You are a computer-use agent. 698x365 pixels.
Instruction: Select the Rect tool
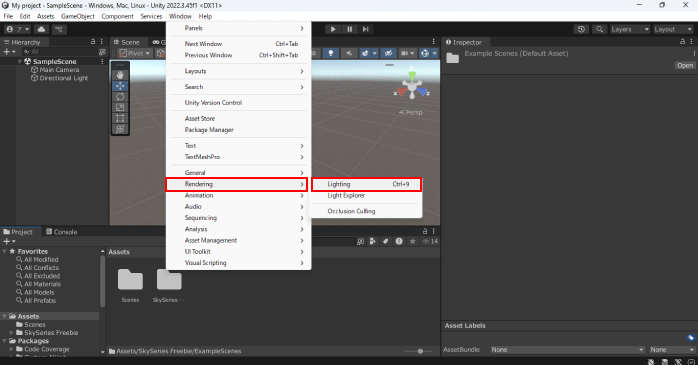coord(120,118)
